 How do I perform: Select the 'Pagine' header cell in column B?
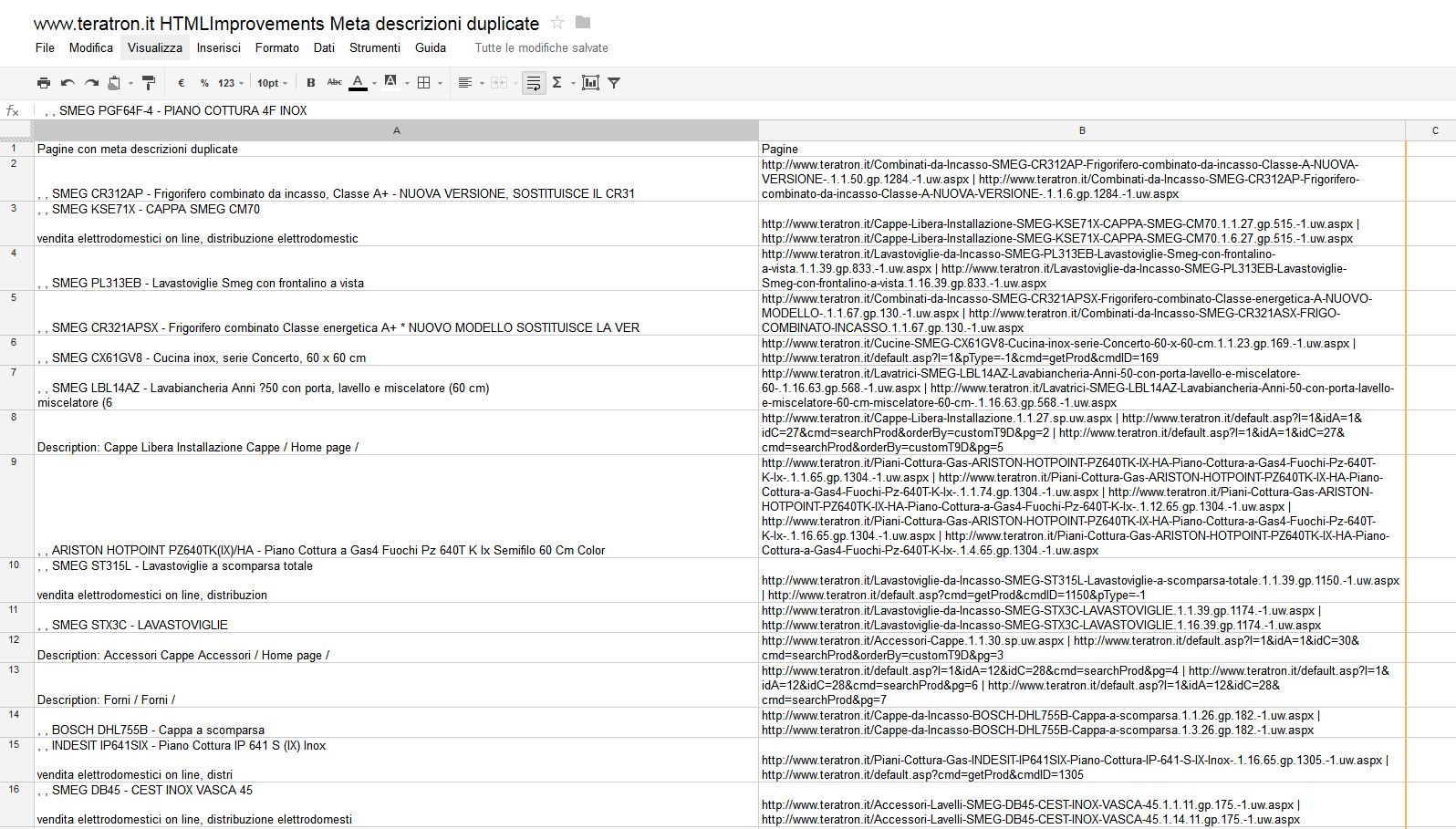pyautogui.click(x=1082, y=149)
